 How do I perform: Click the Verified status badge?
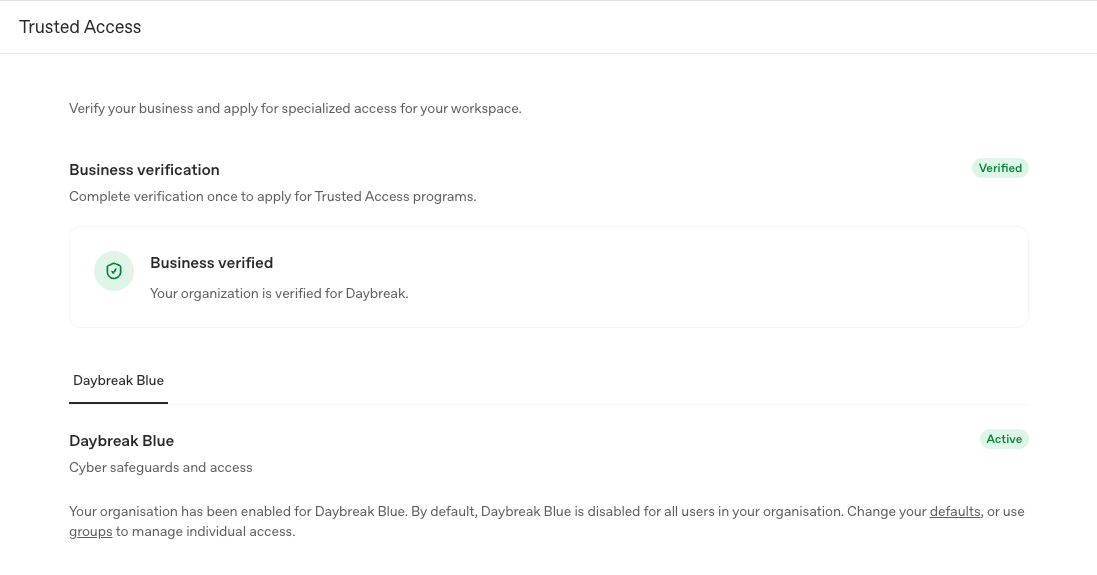click(1000, 168)
